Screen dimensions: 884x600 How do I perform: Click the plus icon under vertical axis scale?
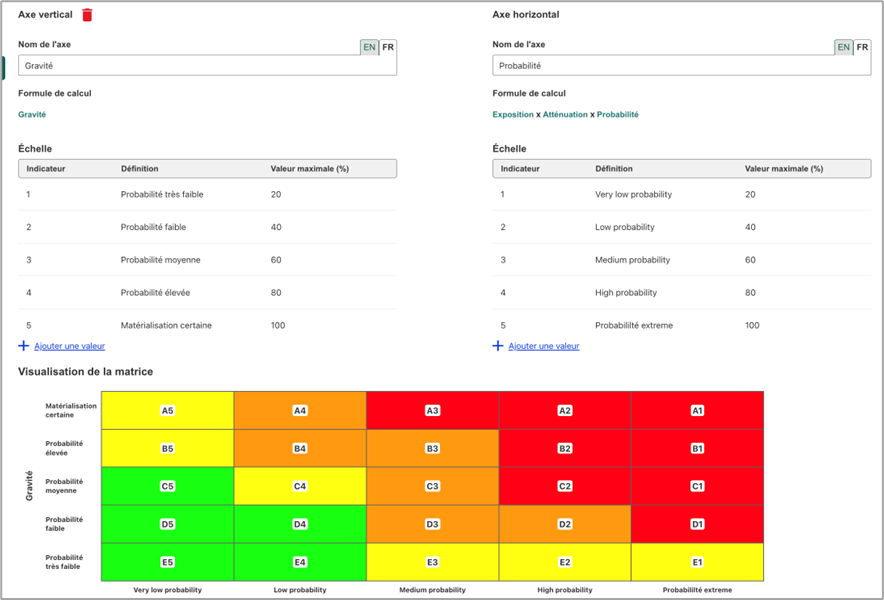(x=24, y=346)
